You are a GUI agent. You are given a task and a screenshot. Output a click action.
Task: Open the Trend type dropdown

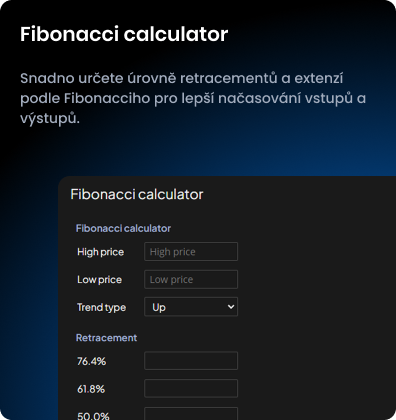coord(191,307)
